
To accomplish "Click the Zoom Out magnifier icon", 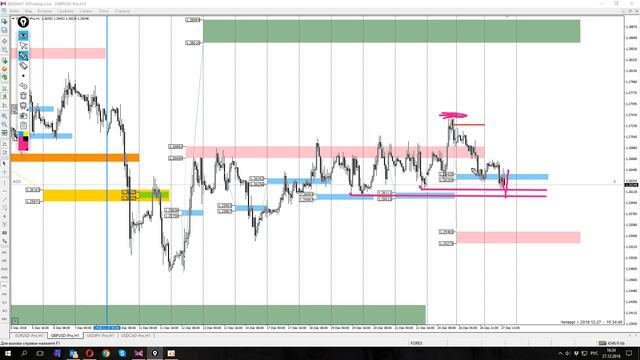I will [x=4, y=124].
